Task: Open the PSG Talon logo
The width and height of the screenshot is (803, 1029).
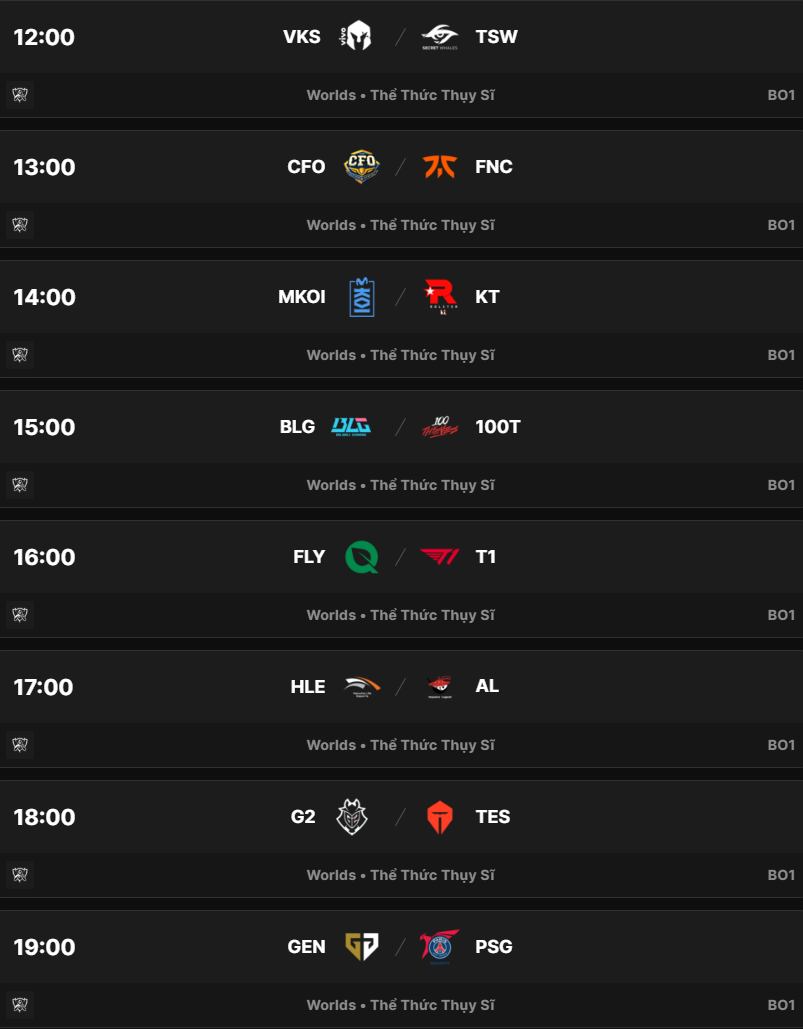Action: (439, 947)
